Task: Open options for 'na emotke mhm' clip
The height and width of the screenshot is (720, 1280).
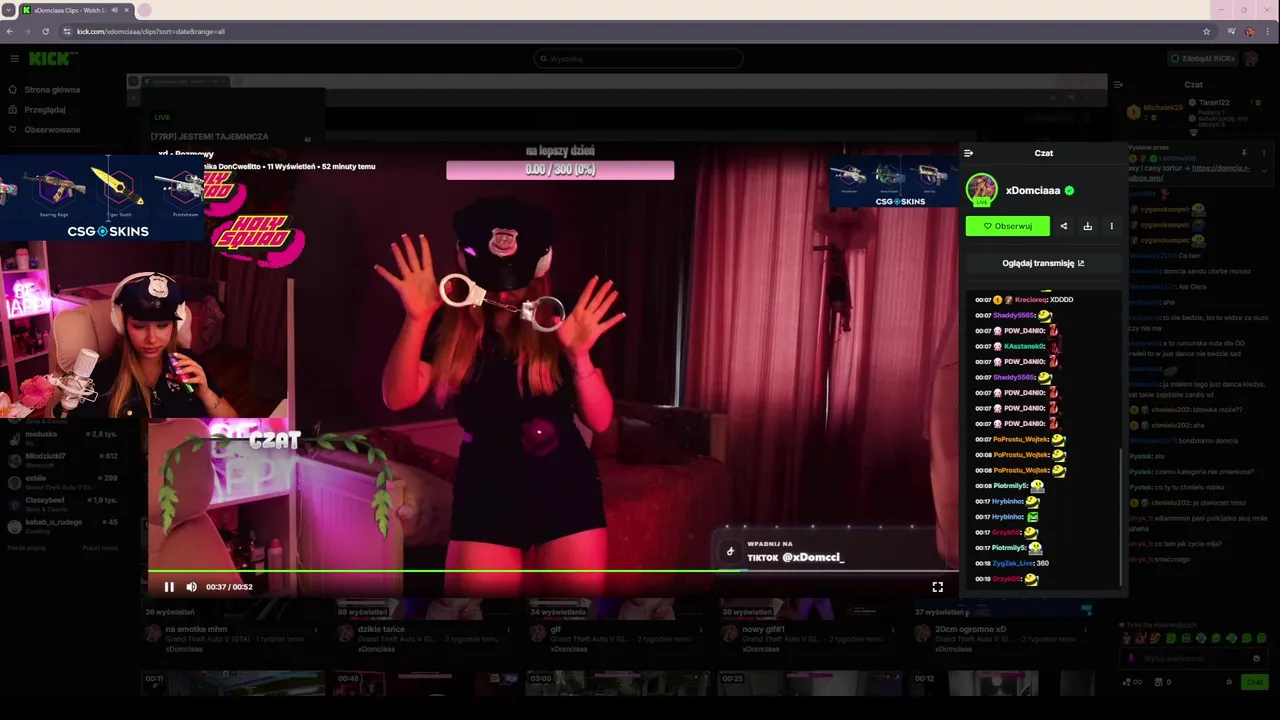Action: [x=316, y=630]
